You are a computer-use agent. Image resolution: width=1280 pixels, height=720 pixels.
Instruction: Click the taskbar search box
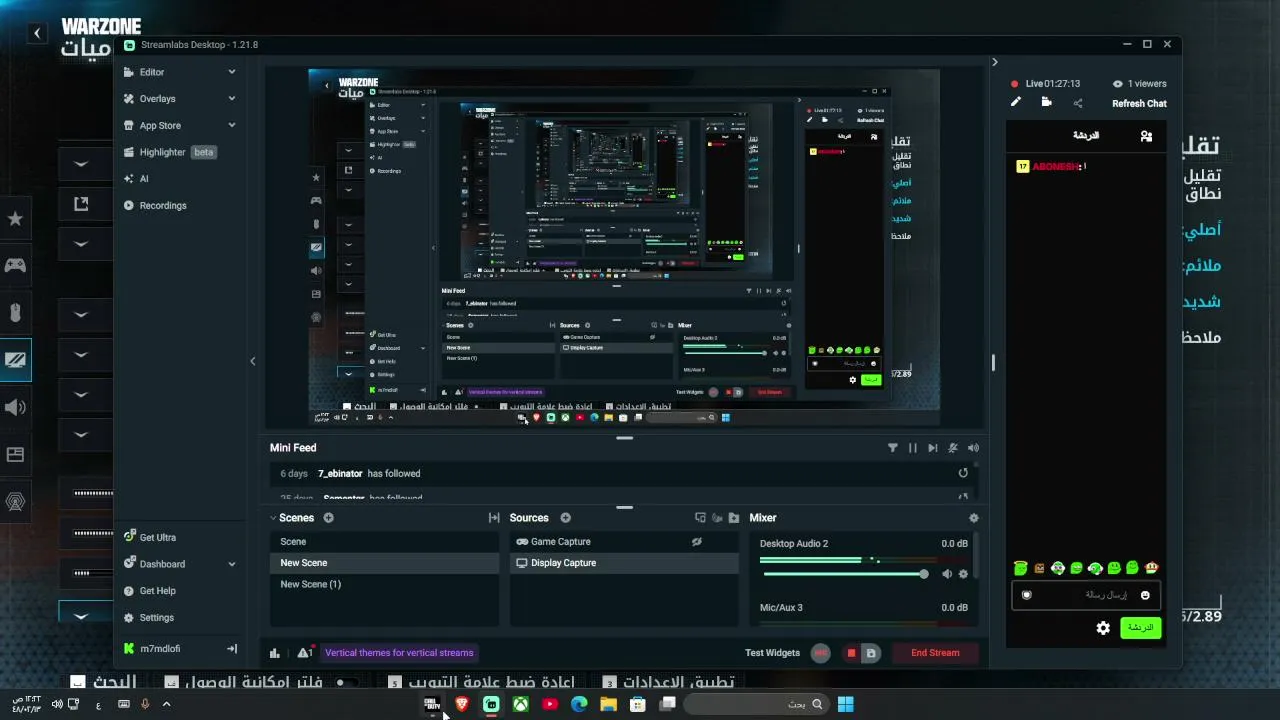[x=756, y=704]
